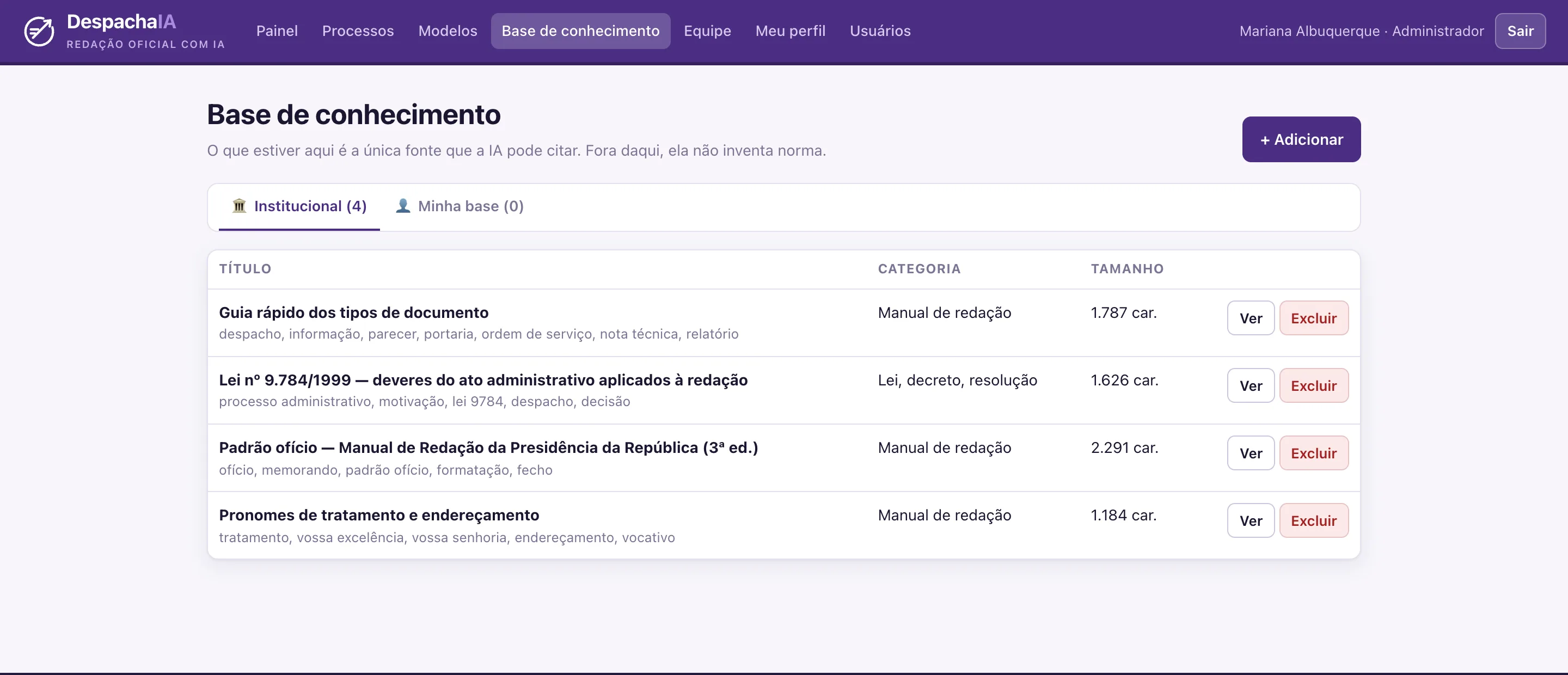Viewport: 1568px width, 675px height.
Task: View Guia rápido dos tipos de documento
Action: click(1251, 318)
